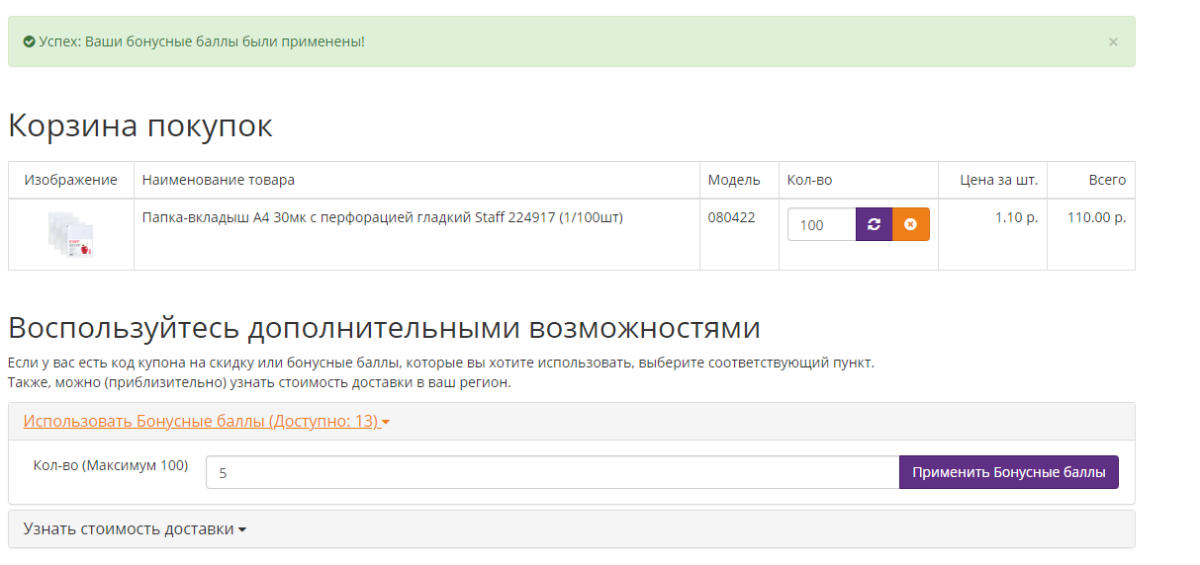Screen dimensions: 1200x565
Task: Expand the Узнать стоимость доставки section
Action: point(135,529)
